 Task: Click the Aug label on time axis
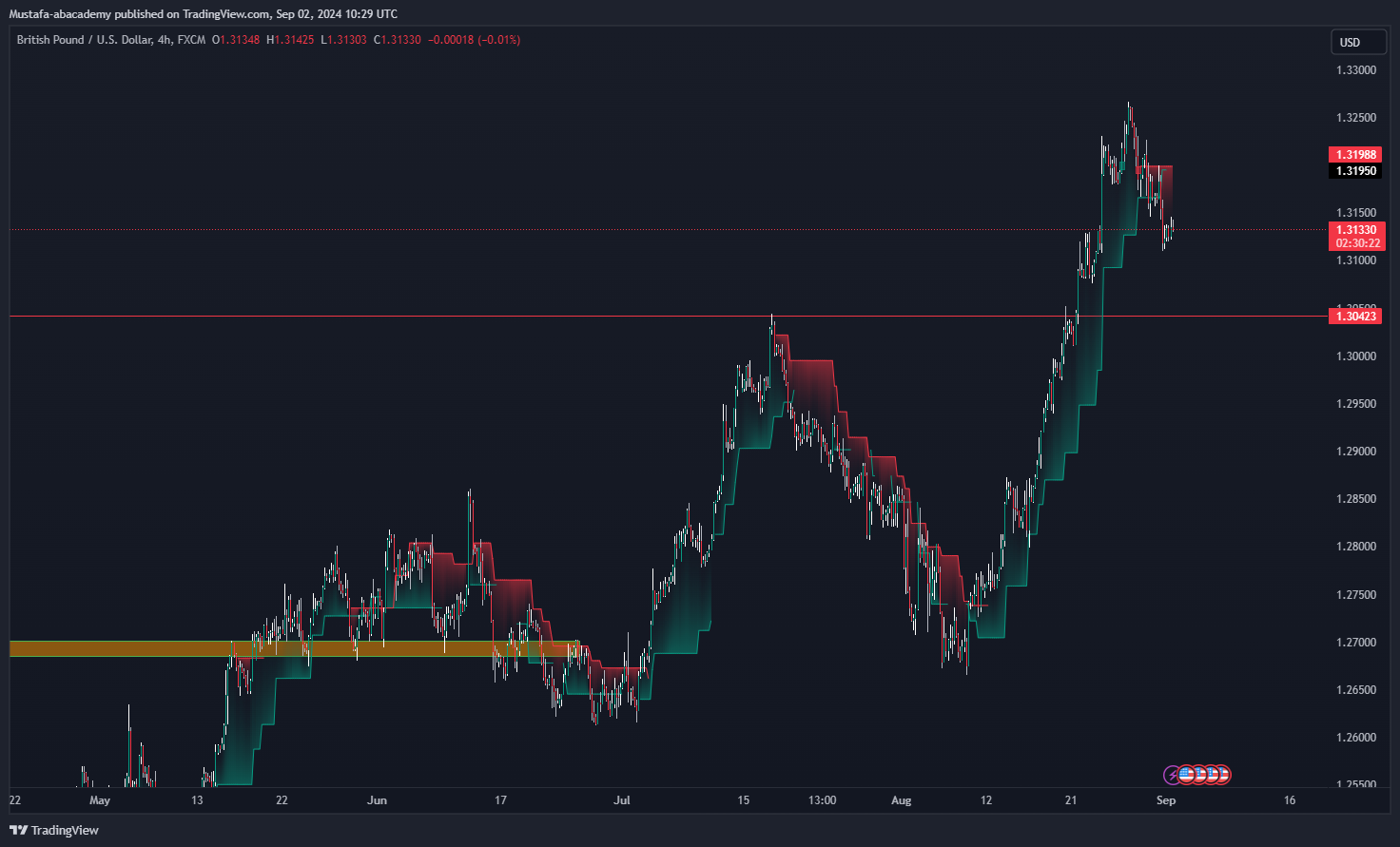pos(901,800)
